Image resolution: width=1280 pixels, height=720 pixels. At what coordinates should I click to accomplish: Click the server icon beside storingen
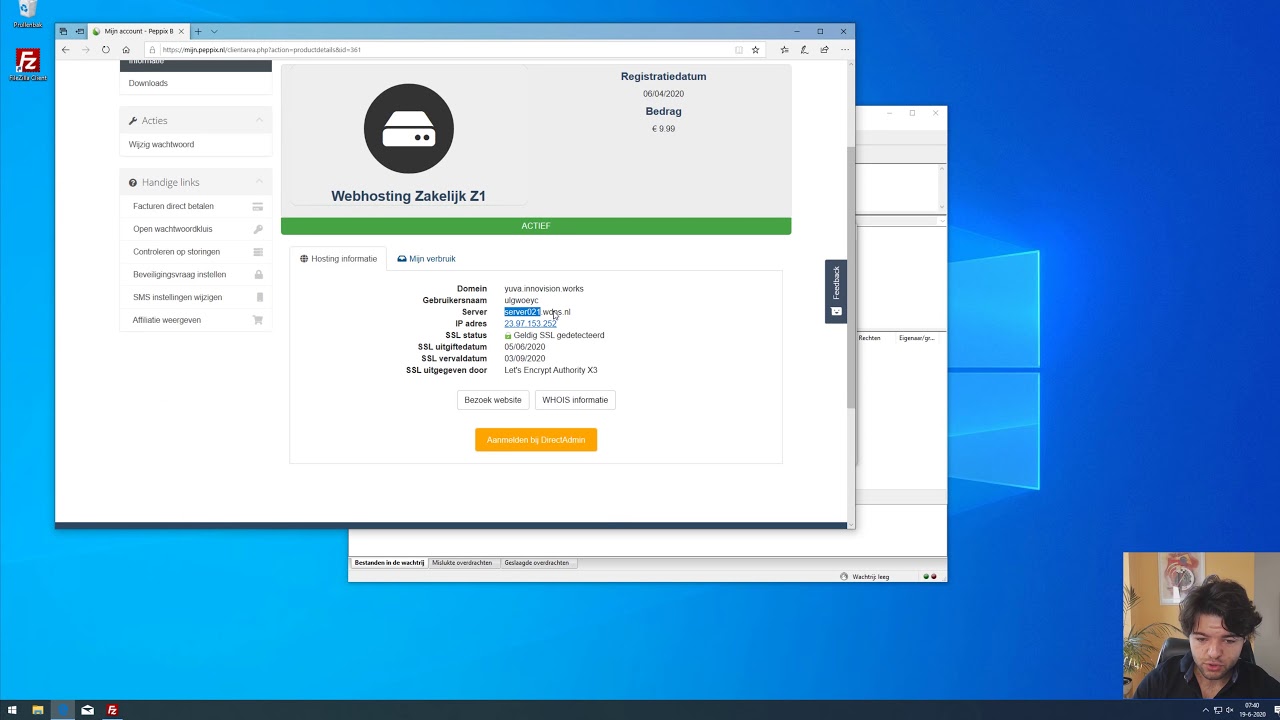[x=258, y=252]
